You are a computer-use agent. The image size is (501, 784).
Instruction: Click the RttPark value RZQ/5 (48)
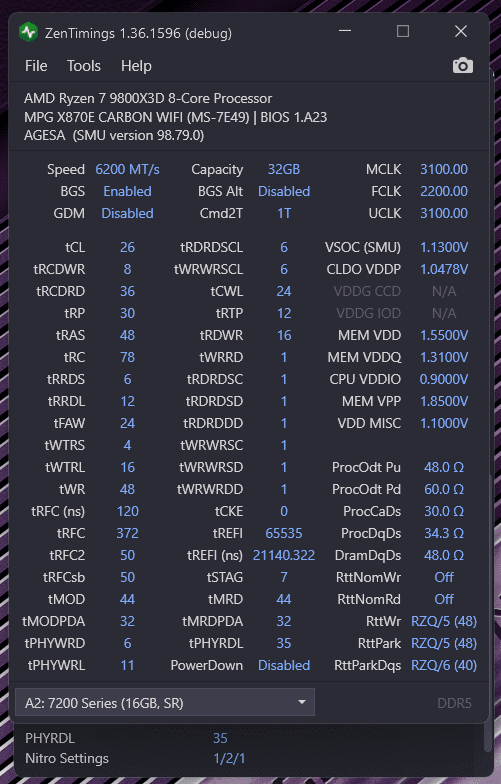tap(444, 644)
